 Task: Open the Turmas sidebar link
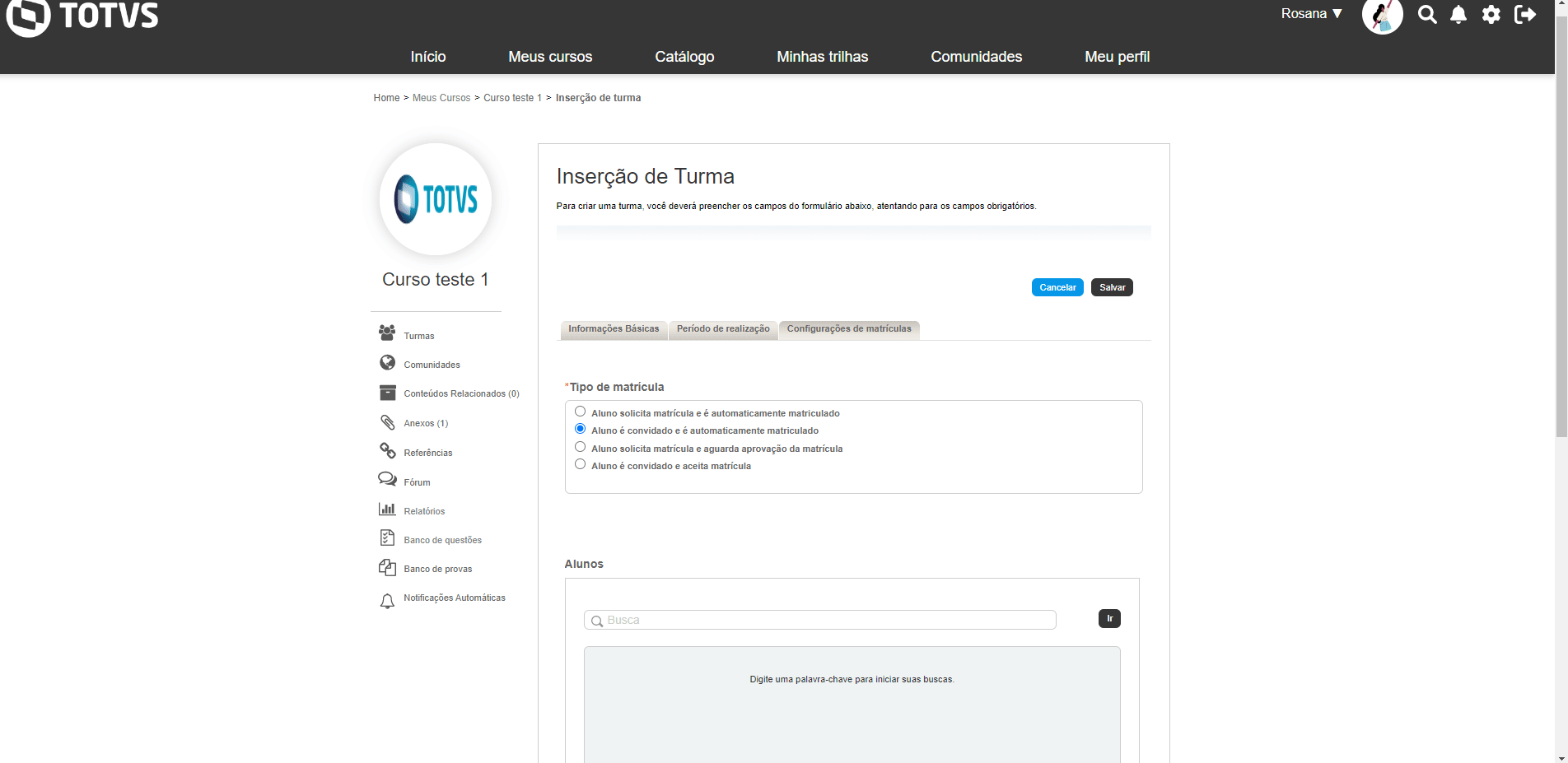[x=419, y=336]
